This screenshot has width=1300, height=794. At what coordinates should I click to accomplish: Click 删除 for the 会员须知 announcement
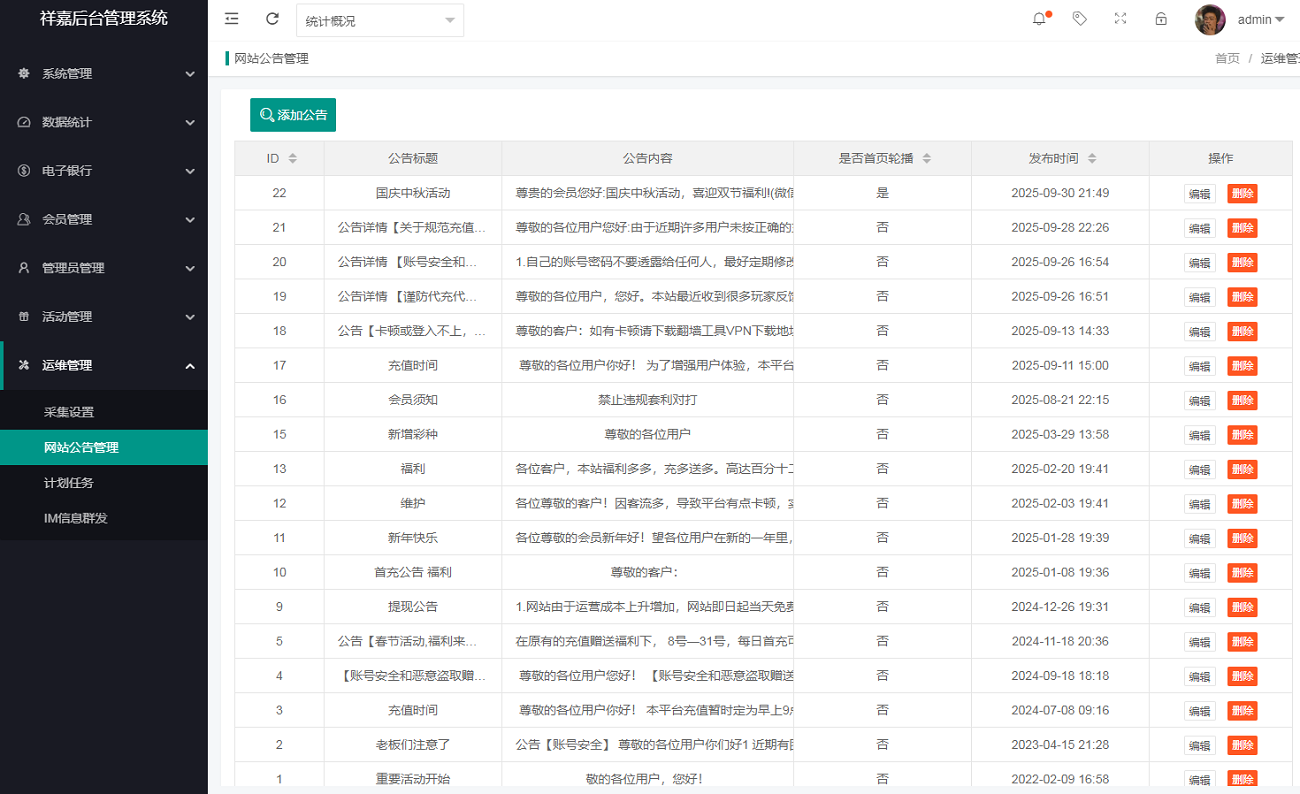1242,401
